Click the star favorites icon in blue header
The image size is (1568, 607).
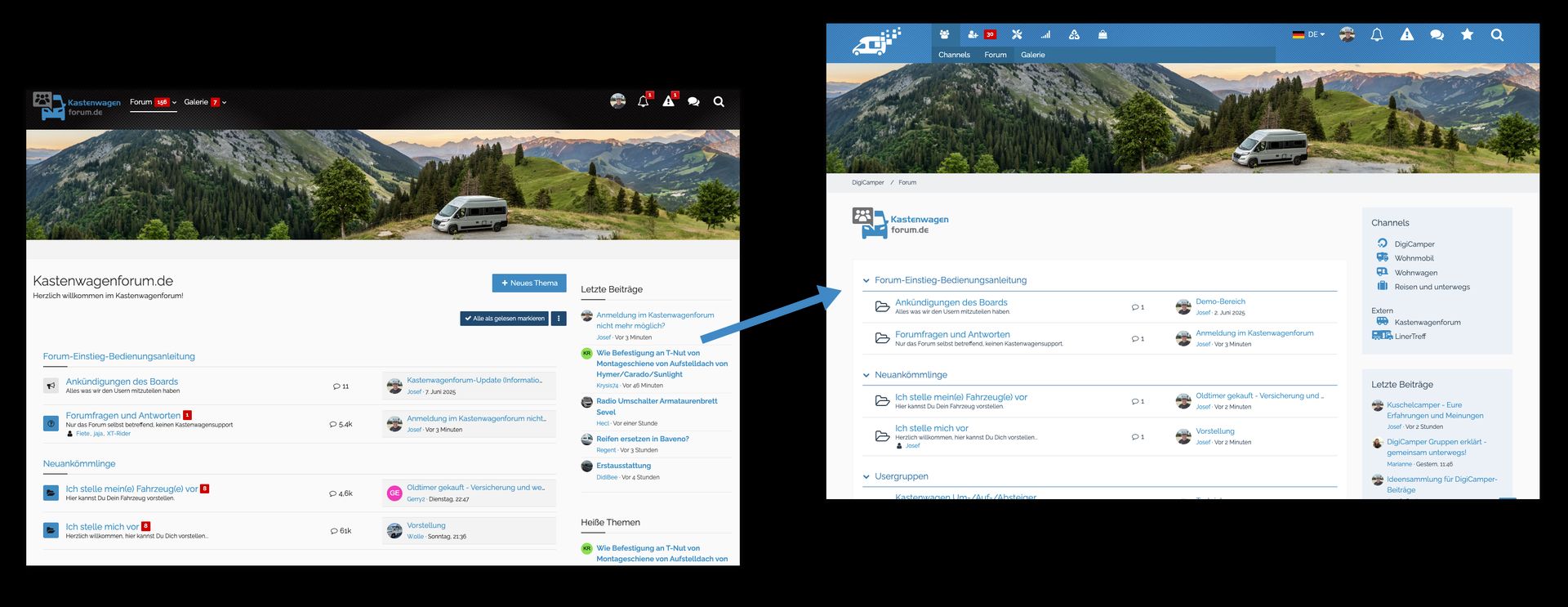(1467, 34)
